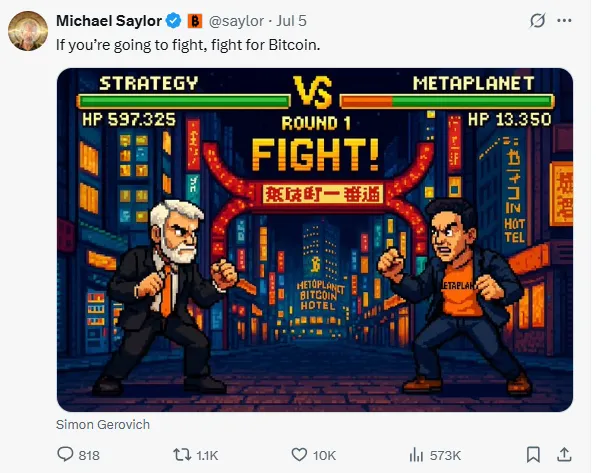Viewport: 604px width, 473px height.
Task: Open the Share post upload-arrow menu
Action: 564,454
